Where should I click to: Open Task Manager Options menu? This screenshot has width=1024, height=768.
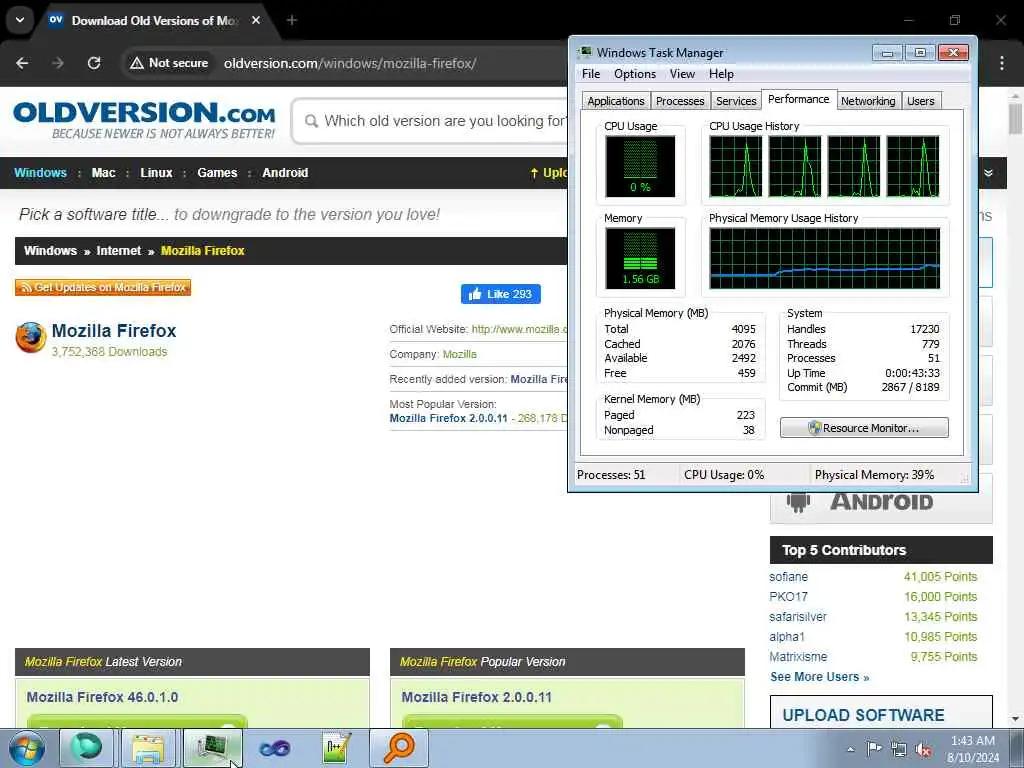coord(635,74)
